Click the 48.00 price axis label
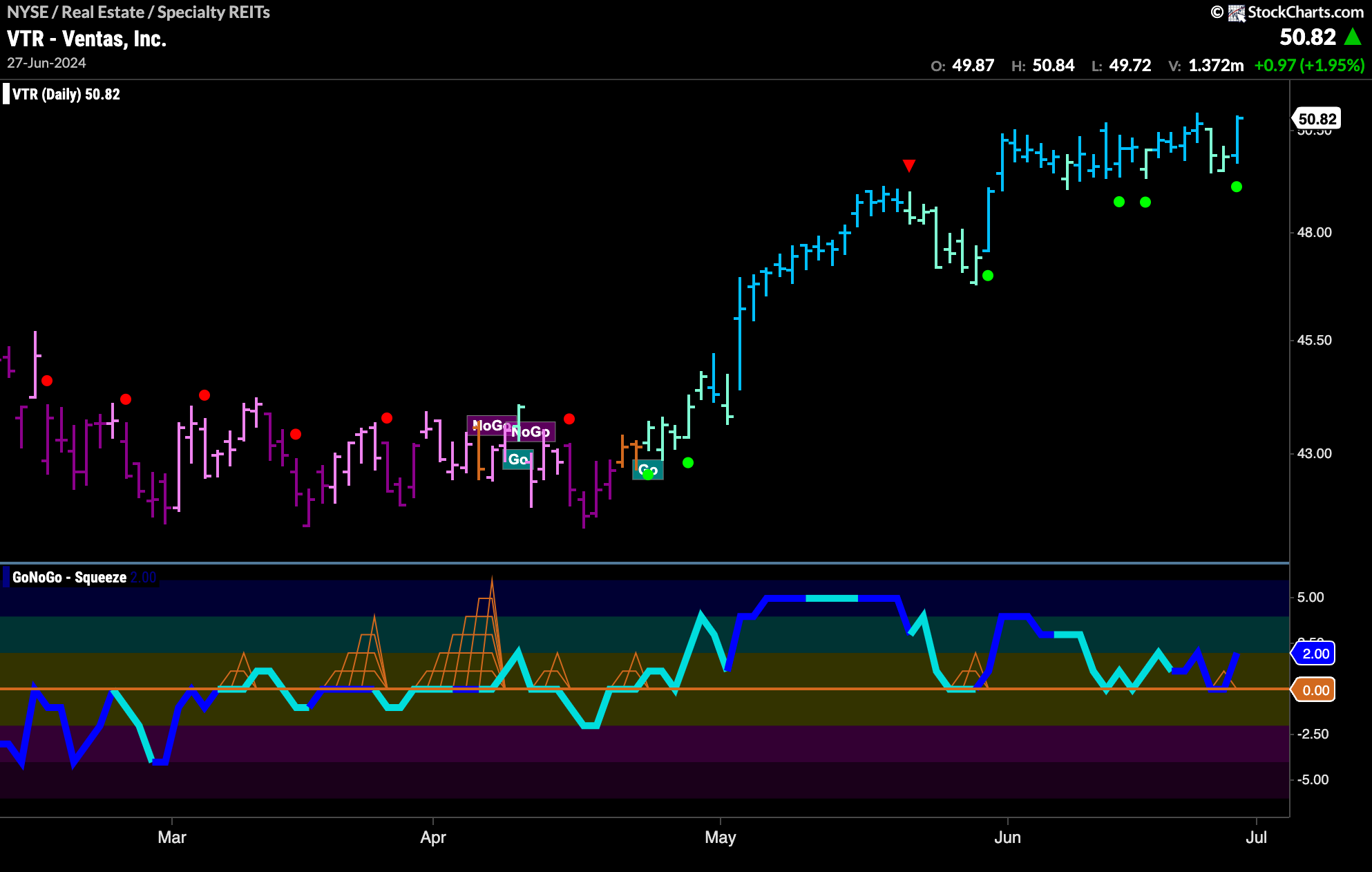Viewport: 1372px width, 872px height. click(x=1314, y=233)
